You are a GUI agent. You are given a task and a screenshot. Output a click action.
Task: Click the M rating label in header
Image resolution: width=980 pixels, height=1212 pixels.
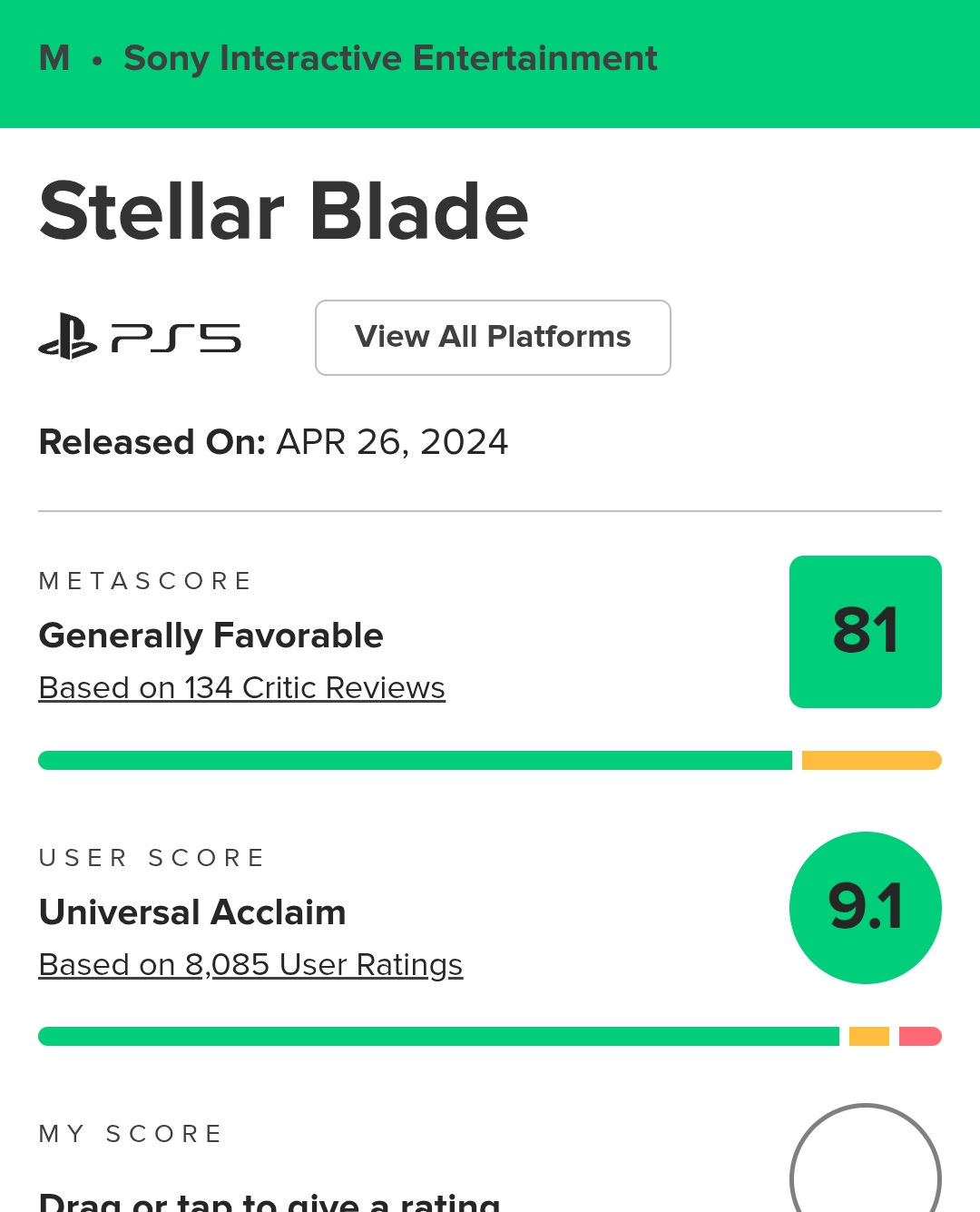(54, 58)
